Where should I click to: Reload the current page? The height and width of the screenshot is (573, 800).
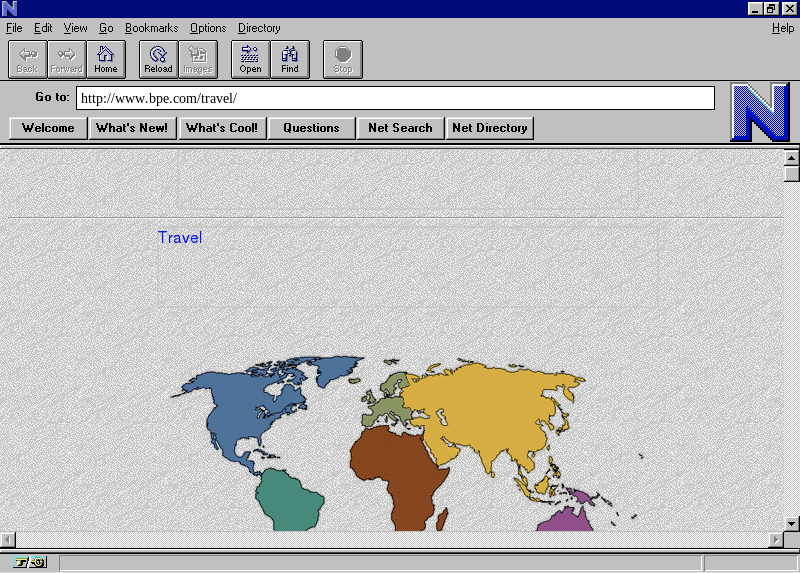pos(158,59)
